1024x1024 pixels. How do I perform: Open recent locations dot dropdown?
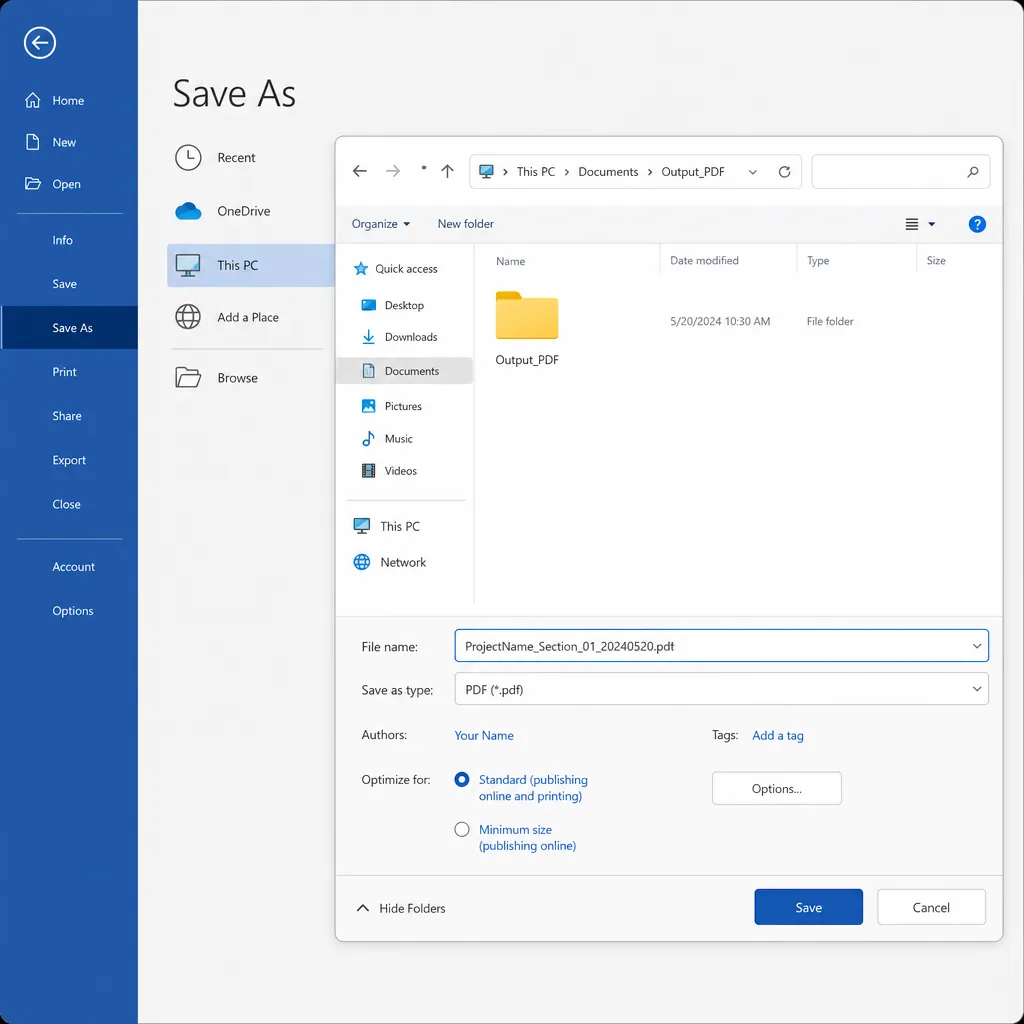423,168
